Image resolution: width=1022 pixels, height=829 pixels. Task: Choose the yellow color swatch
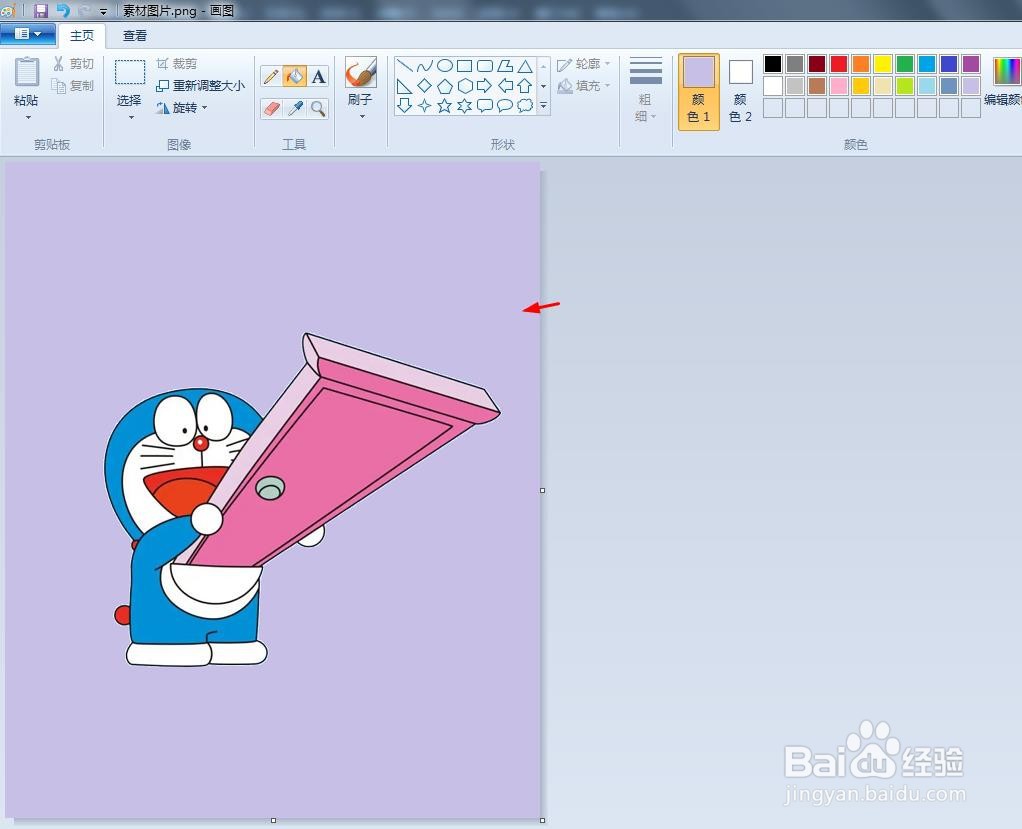[x=883, y=64]
